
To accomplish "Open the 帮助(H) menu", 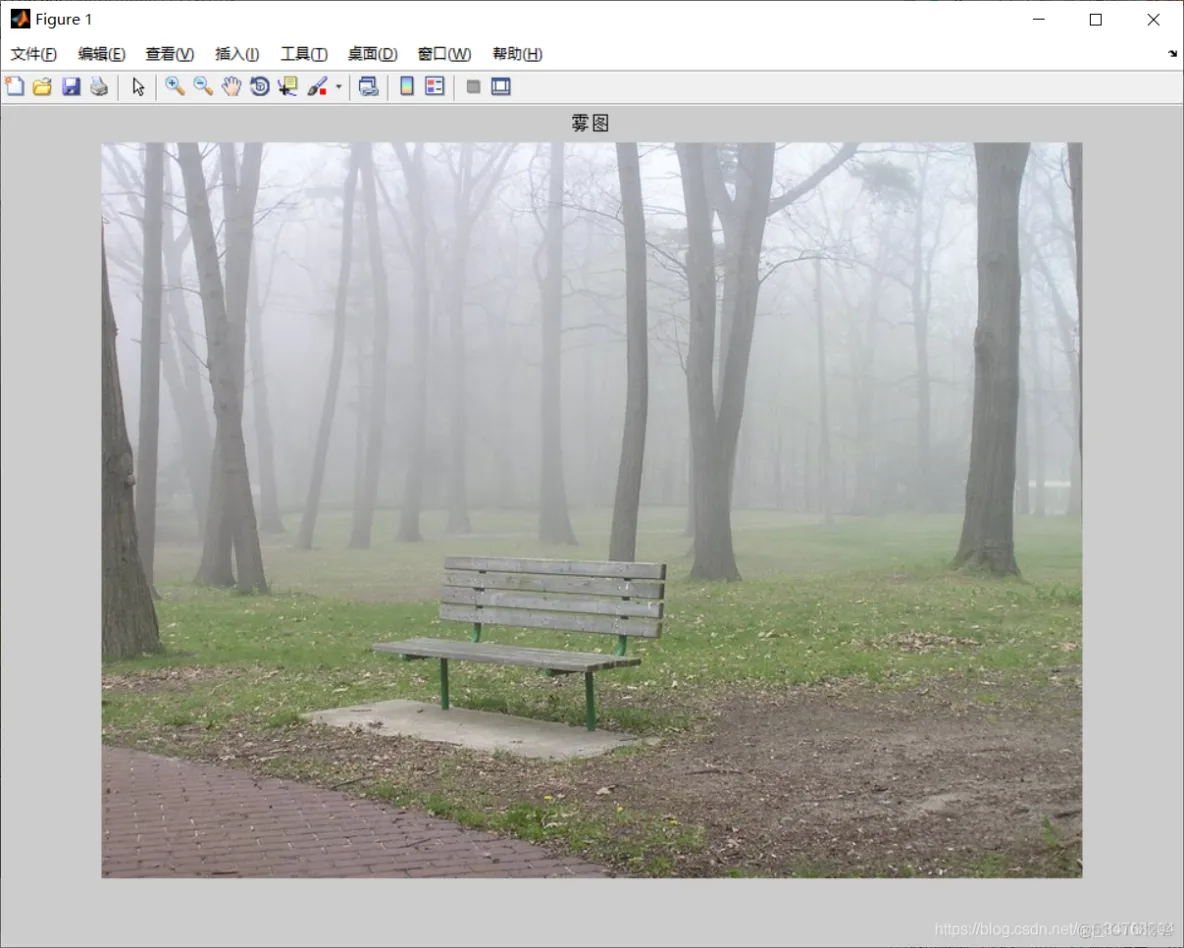I will [x=517, y=54].
